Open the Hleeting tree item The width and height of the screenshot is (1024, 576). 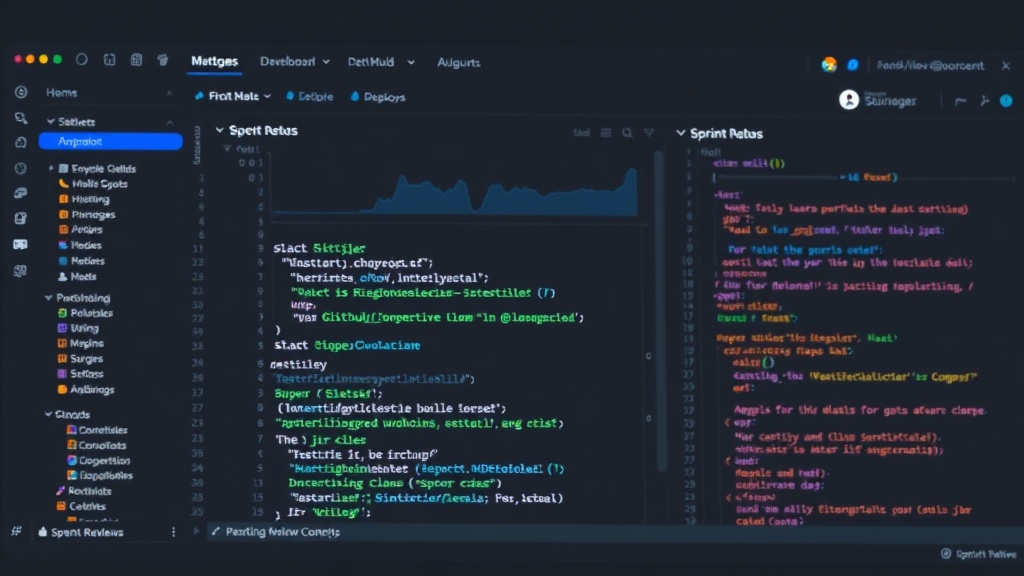[x=90, y=199]
